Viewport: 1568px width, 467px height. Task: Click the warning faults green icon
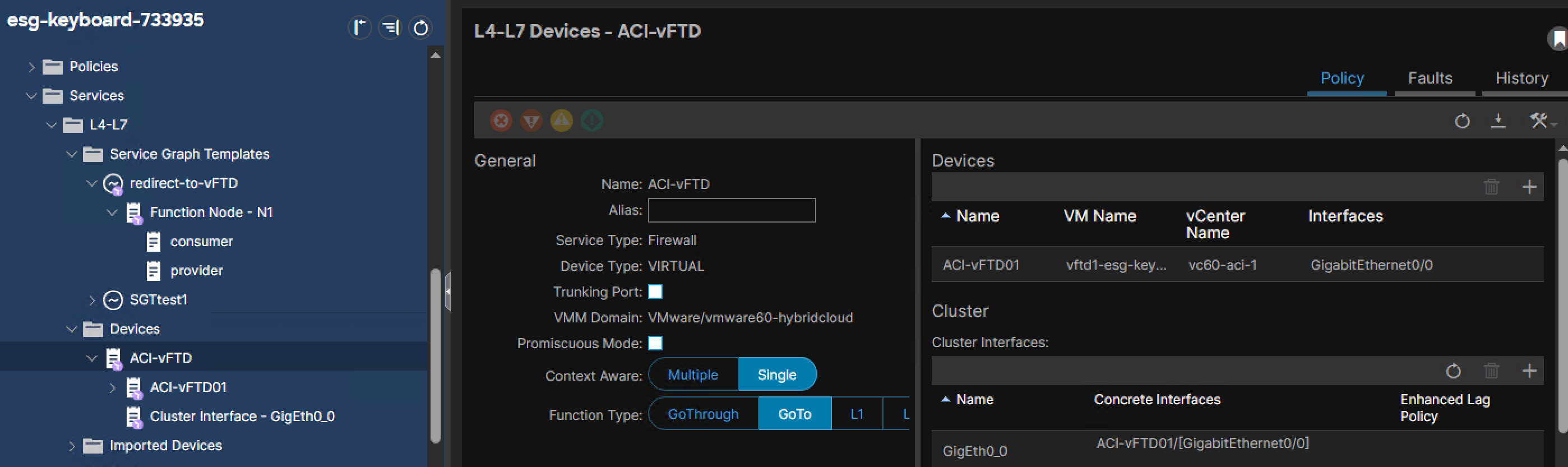[591, 121]
